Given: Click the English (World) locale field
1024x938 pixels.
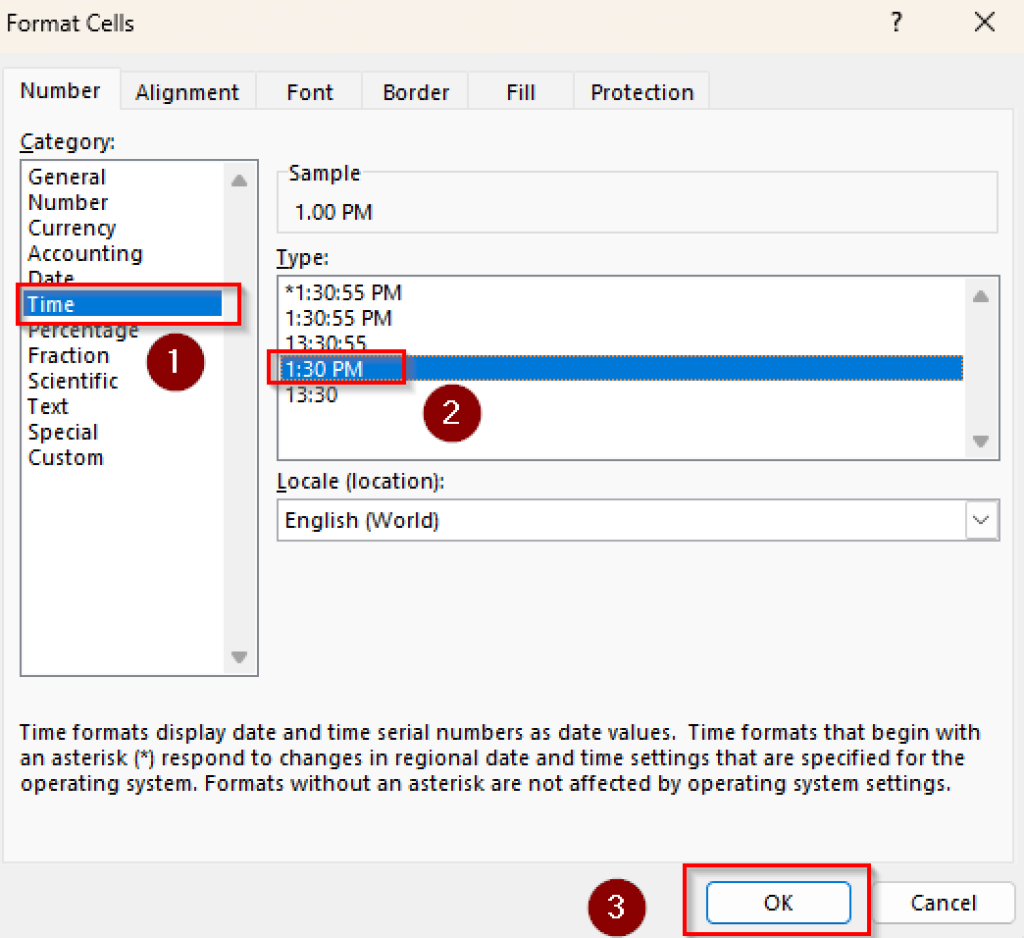Looking at the screenshot, I should coord(622,520).
